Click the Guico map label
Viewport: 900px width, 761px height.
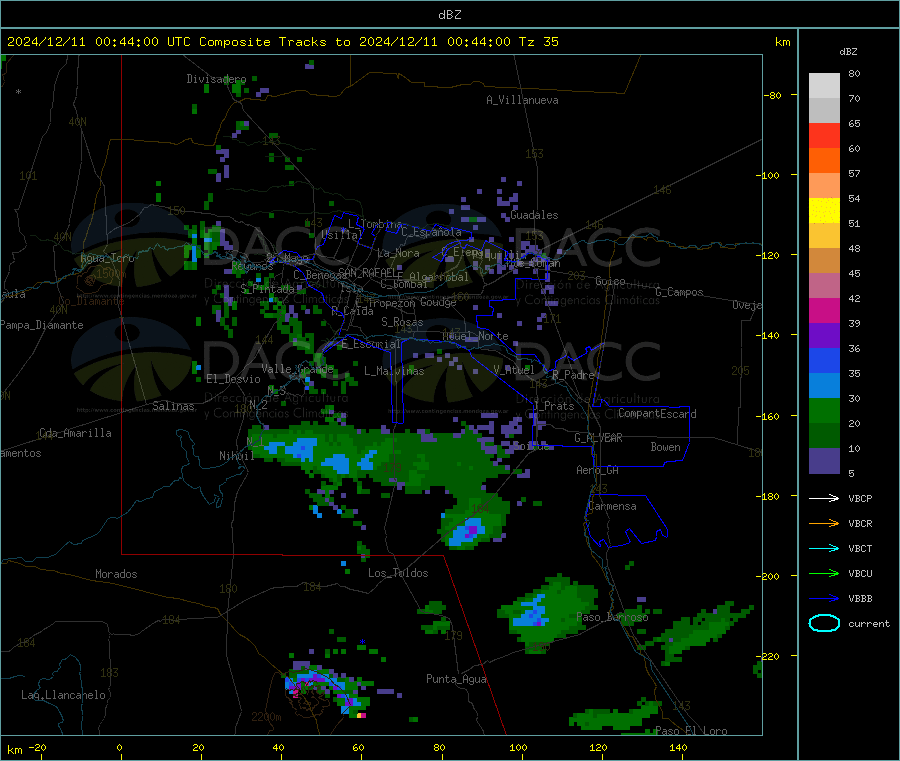click(x=610, y=281)
